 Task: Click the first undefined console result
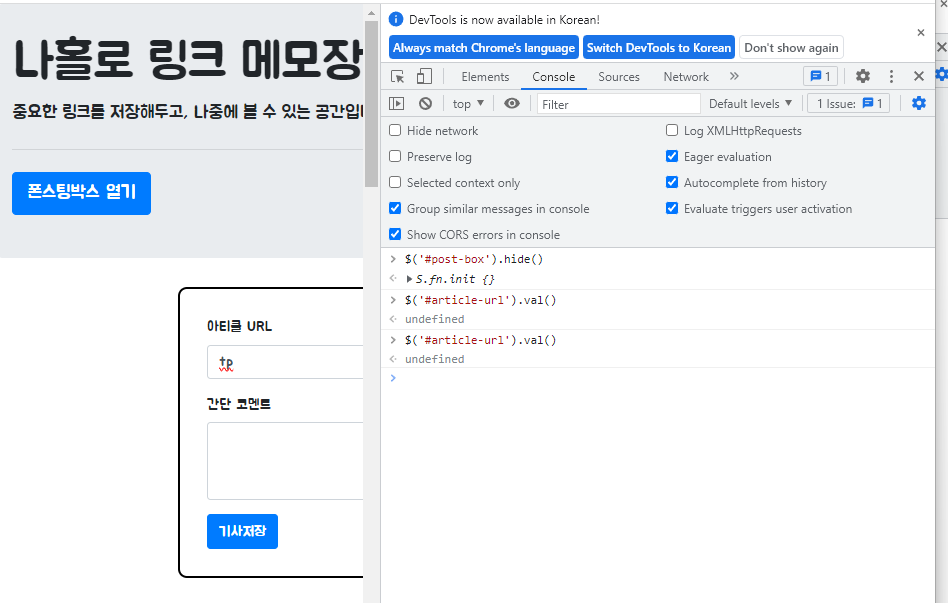point(435,319)
